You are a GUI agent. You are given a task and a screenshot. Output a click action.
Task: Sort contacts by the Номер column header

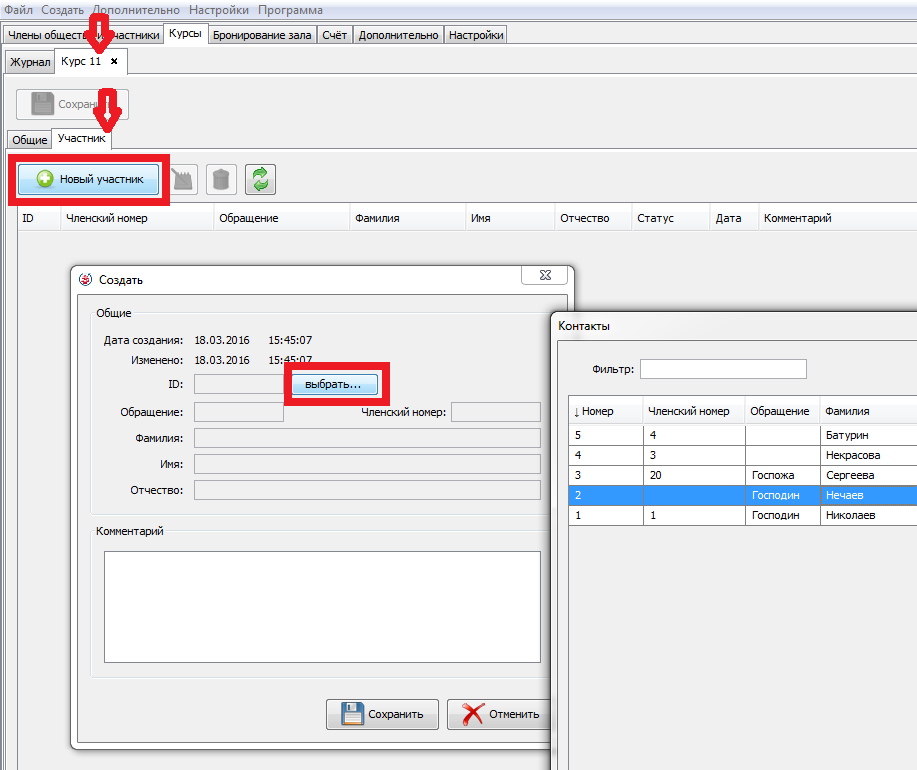(606, 411)
